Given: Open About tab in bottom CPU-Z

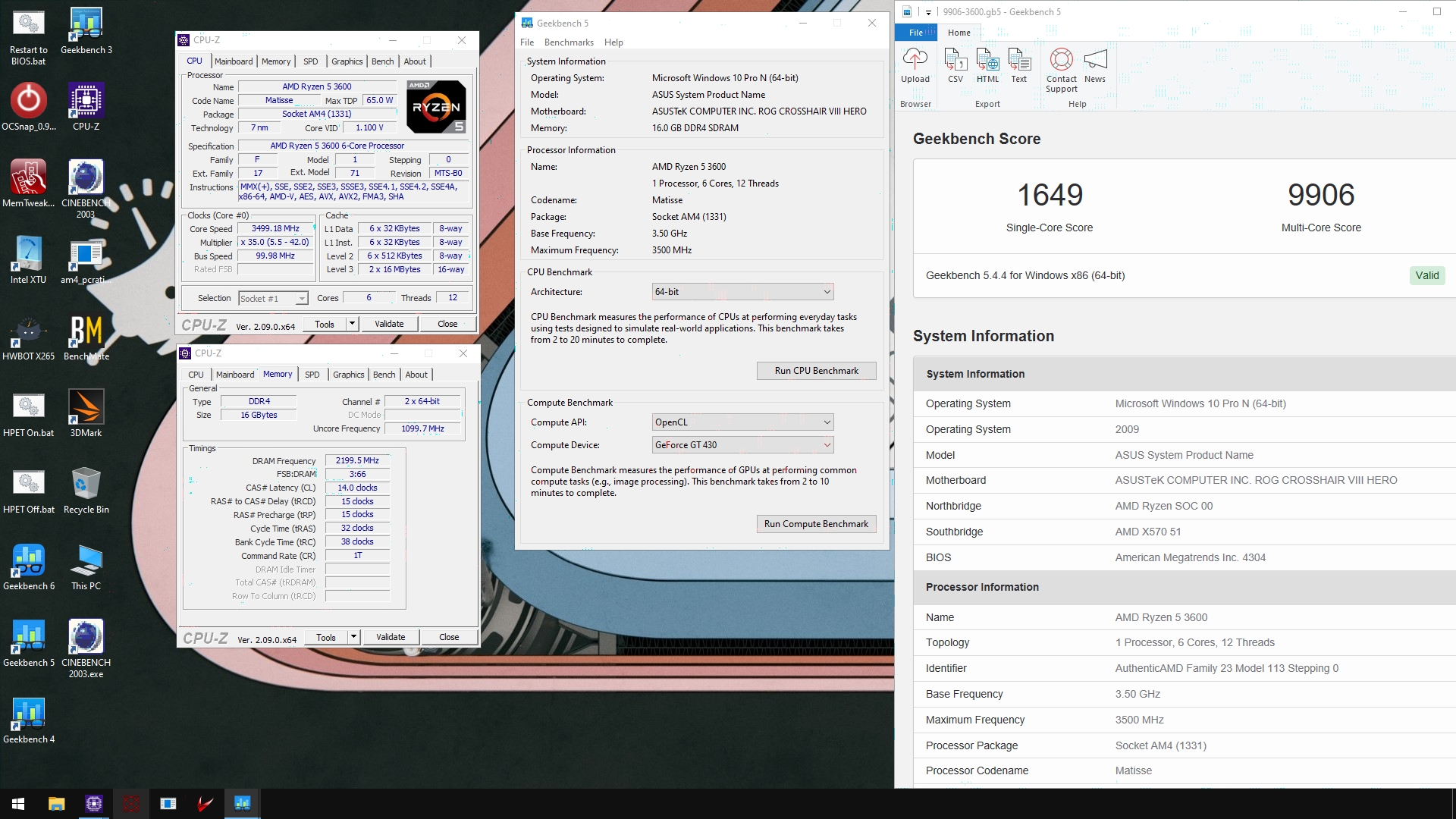Looking at the screenshot, I should tap(416, 375).
